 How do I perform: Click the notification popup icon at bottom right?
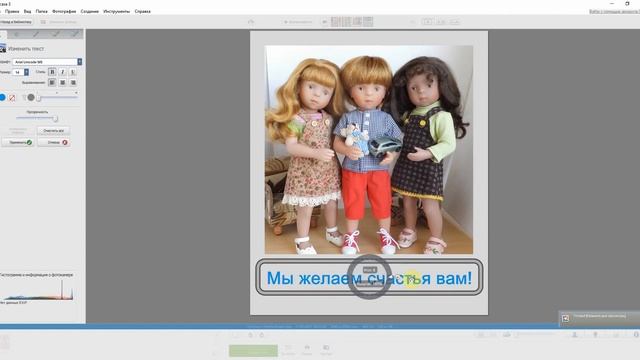pyautogui.click(x=565, y=318)
